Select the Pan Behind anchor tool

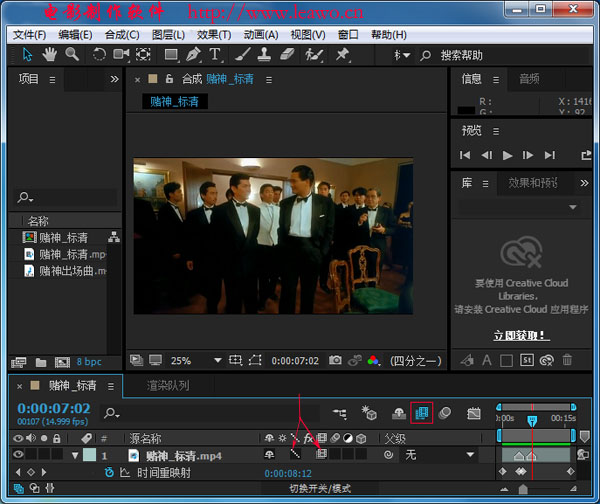[x=143, y=54]
